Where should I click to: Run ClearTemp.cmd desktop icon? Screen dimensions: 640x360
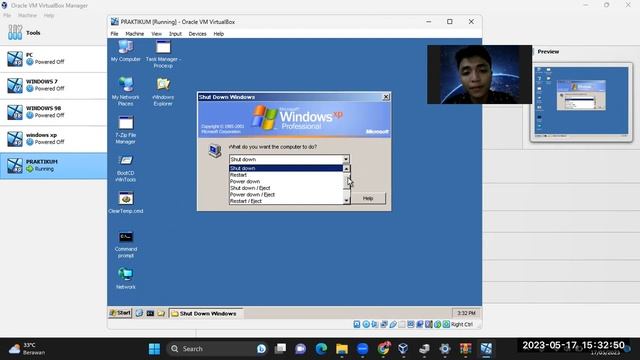(125, 202)
